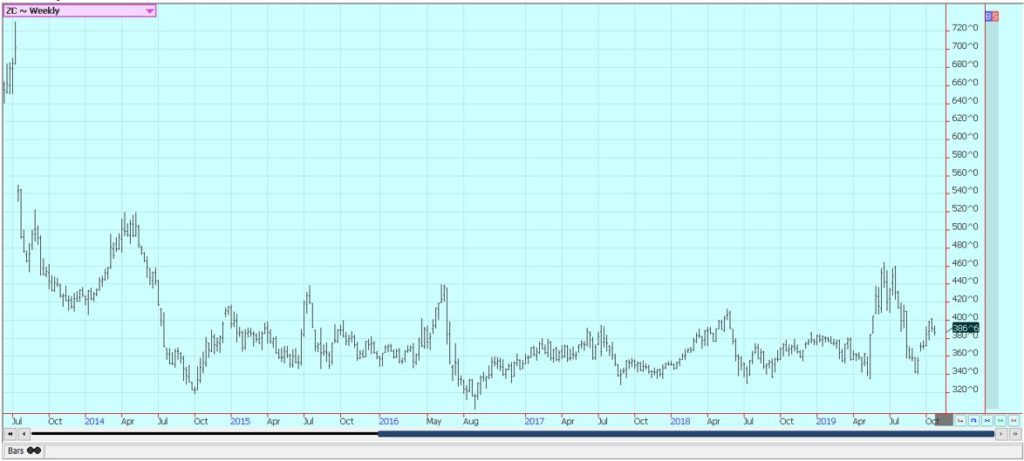Select the Bars tab at bottom
1024x461 pixels.
click(24, 451)
